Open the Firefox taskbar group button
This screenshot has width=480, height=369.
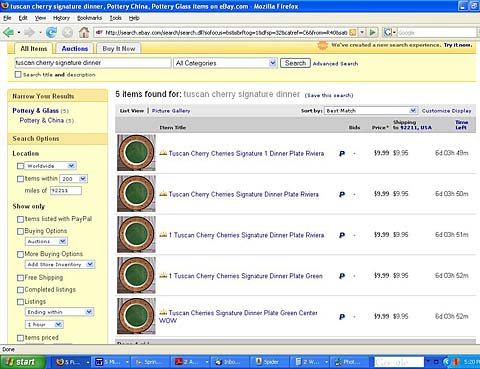[73, 362]
